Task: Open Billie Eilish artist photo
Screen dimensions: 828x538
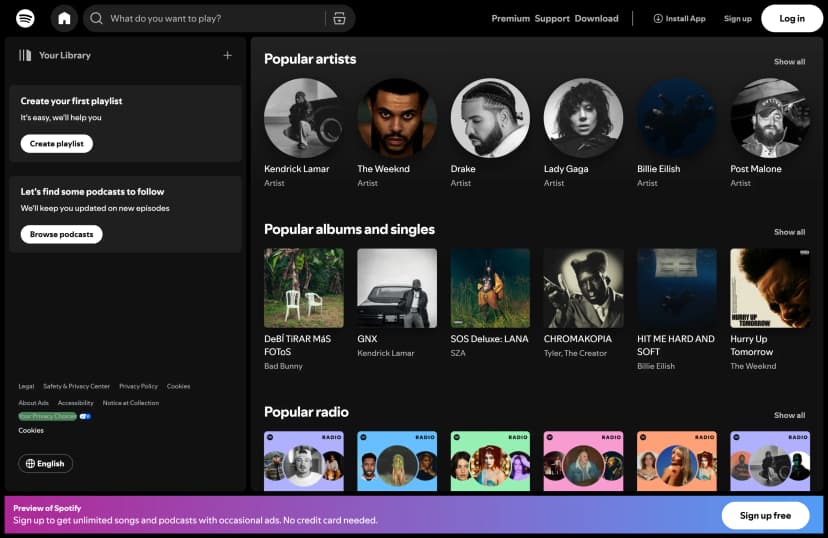Action: (x=676, y=118)
